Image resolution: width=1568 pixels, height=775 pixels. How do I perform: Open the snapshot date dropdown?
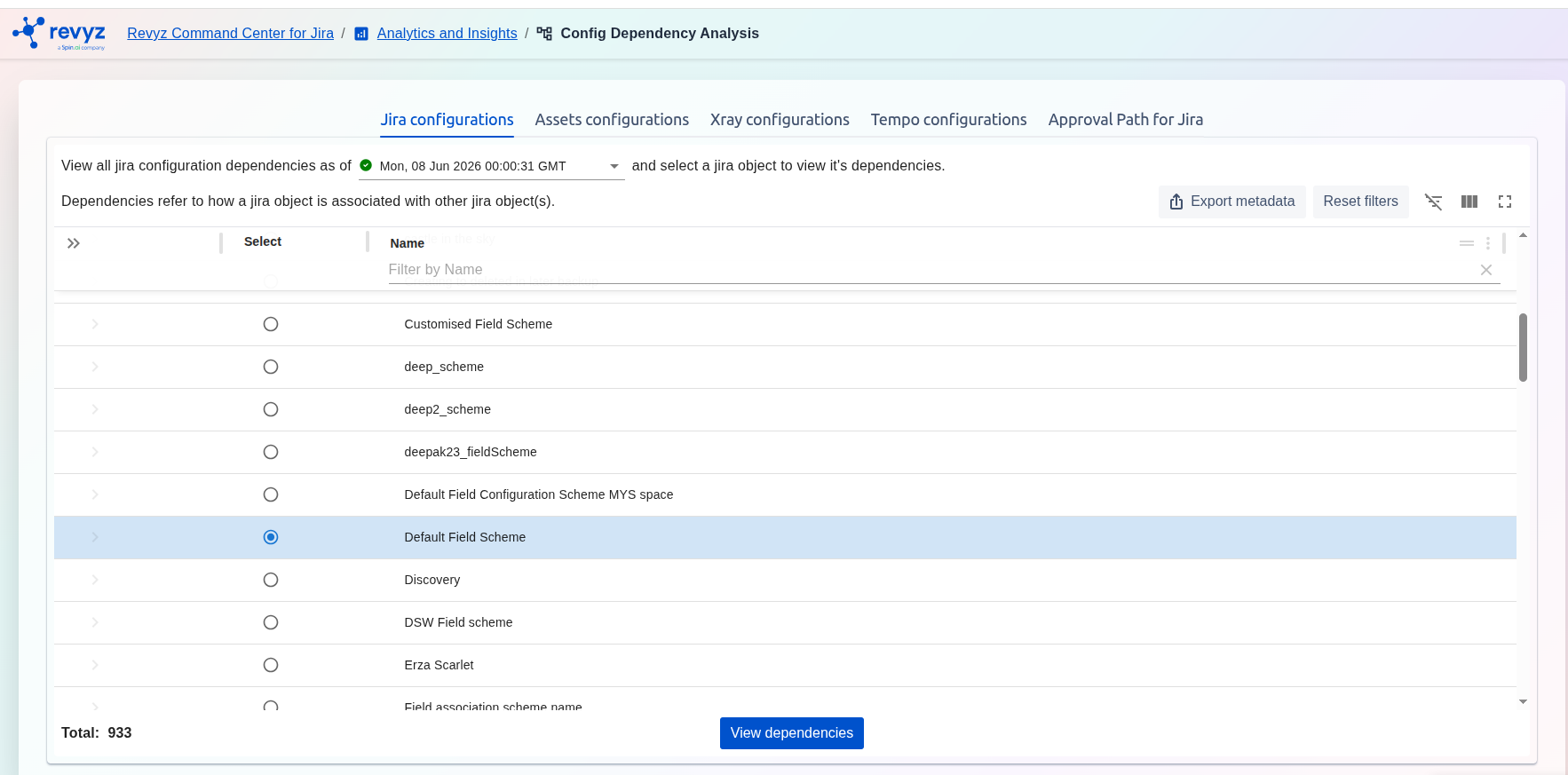click(x=491, y=166)
